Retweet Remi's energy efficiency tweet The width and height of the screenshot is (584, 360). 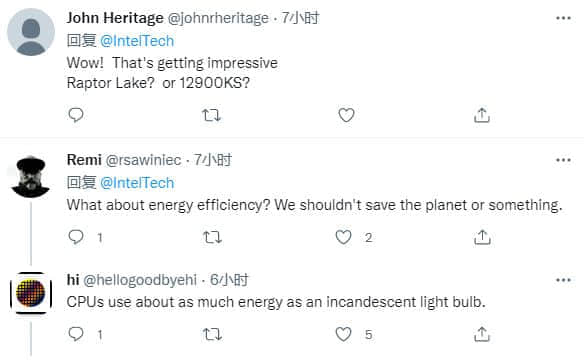tap(212, 237)
